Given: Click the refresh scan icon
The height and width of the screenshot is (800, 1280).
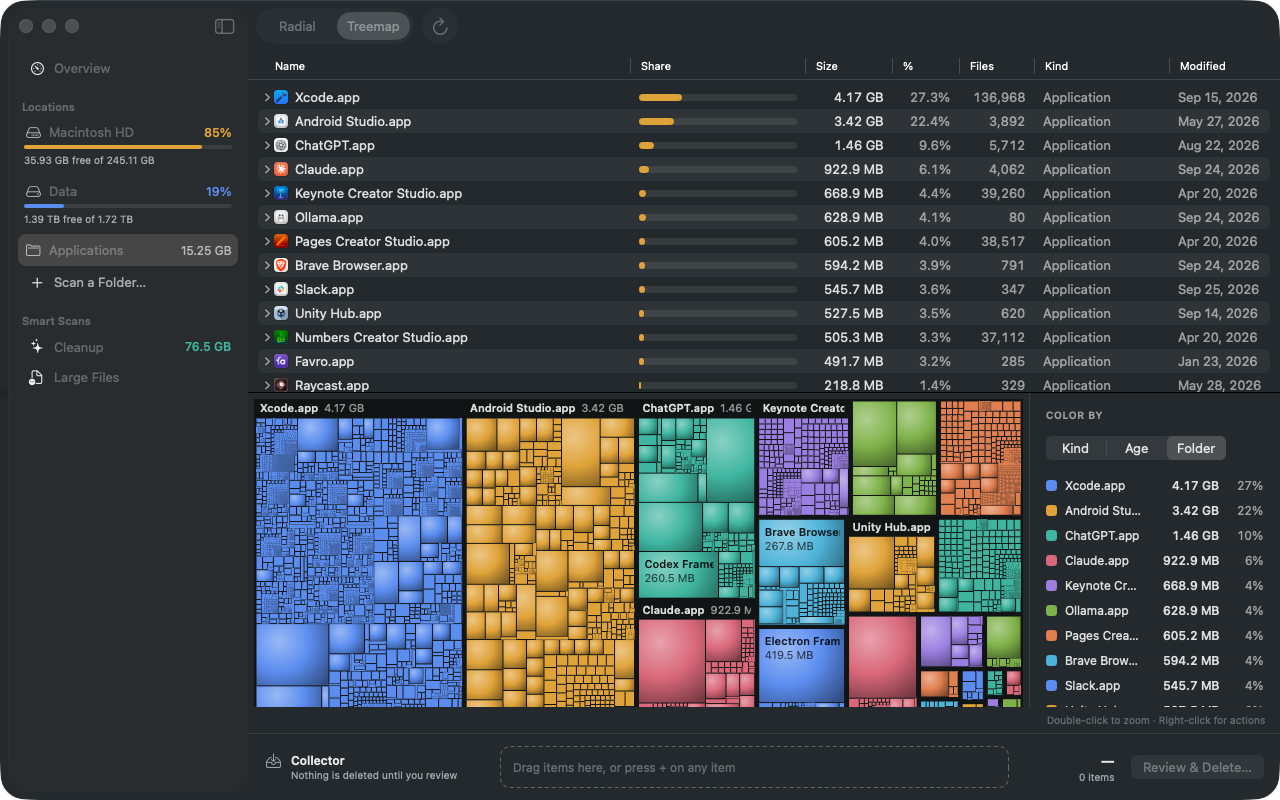Looking at the screenshot, I should coord(440,27).
